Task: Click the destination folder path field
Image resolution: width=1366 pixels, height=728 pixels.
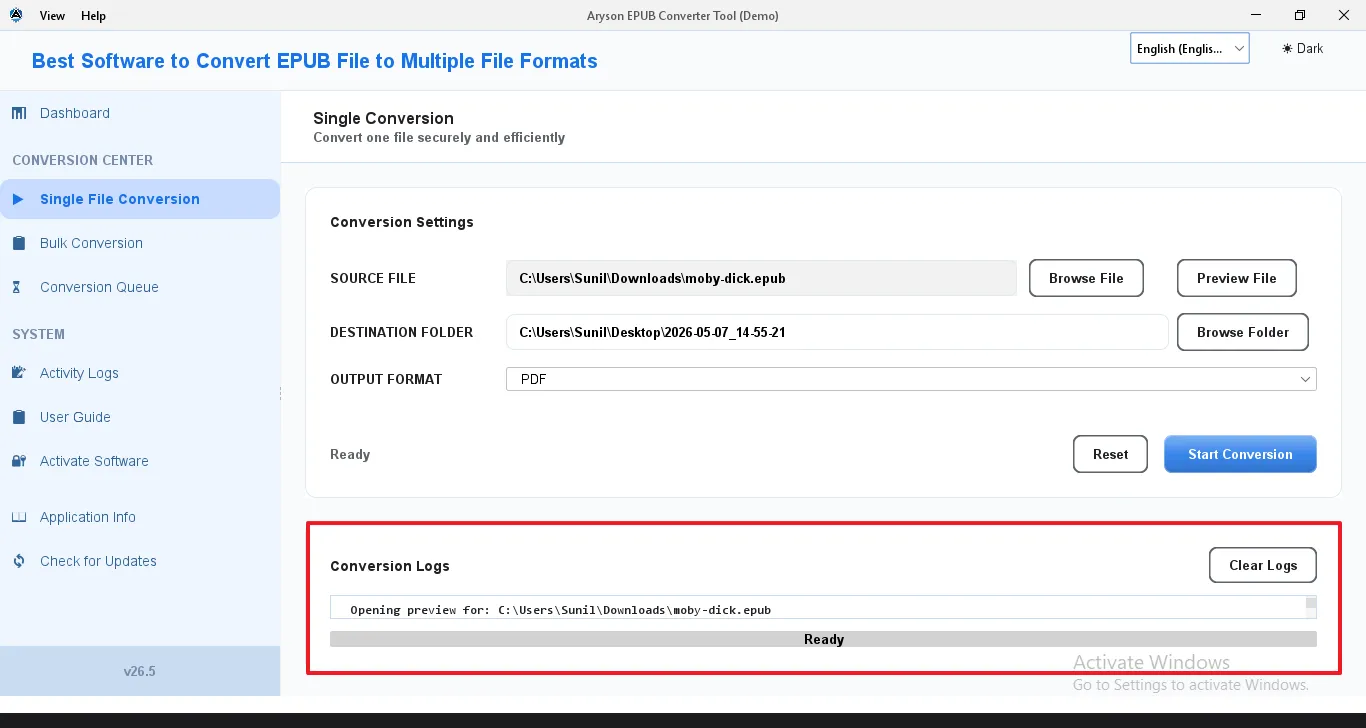Action: pyautogui.click(x=837, y=332)
